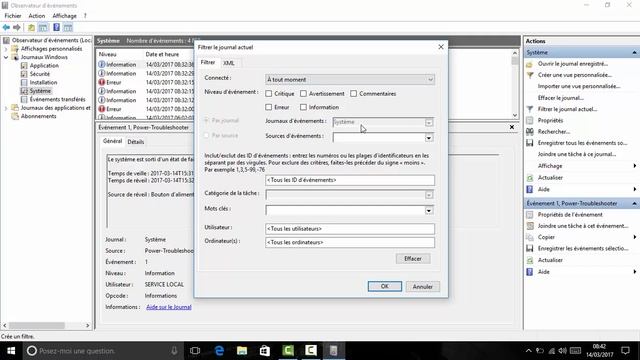Open Événements transférés in tree
The height and width of the screenshot is (360, 640).
(x=58, y=99)
